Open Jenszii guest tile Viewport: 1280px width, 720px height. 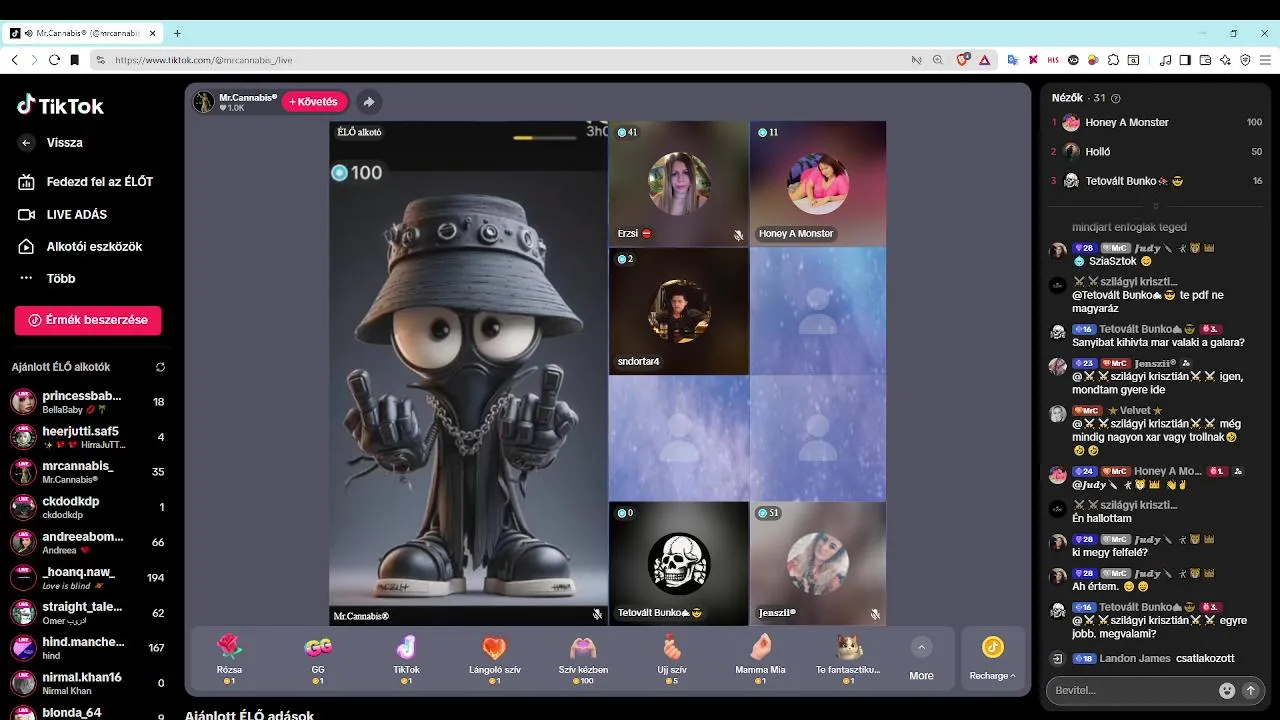point(818,564)
